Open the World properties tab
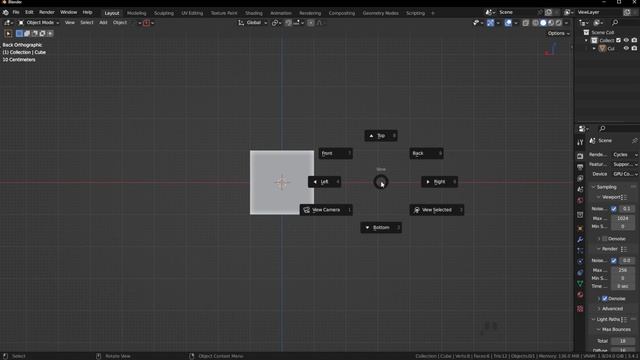Viewport: 640px width, 360px height. pos(580,200)
